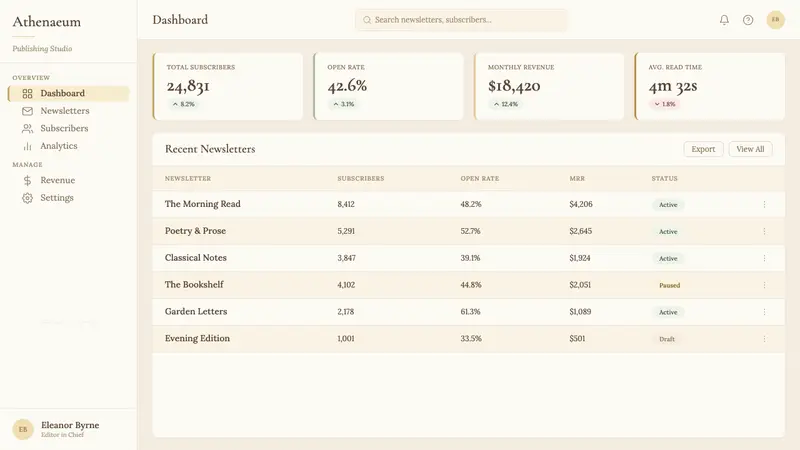Viewport: 800px width, 450px height.
Task: Open Newsletters section
Action: [69, 111]
